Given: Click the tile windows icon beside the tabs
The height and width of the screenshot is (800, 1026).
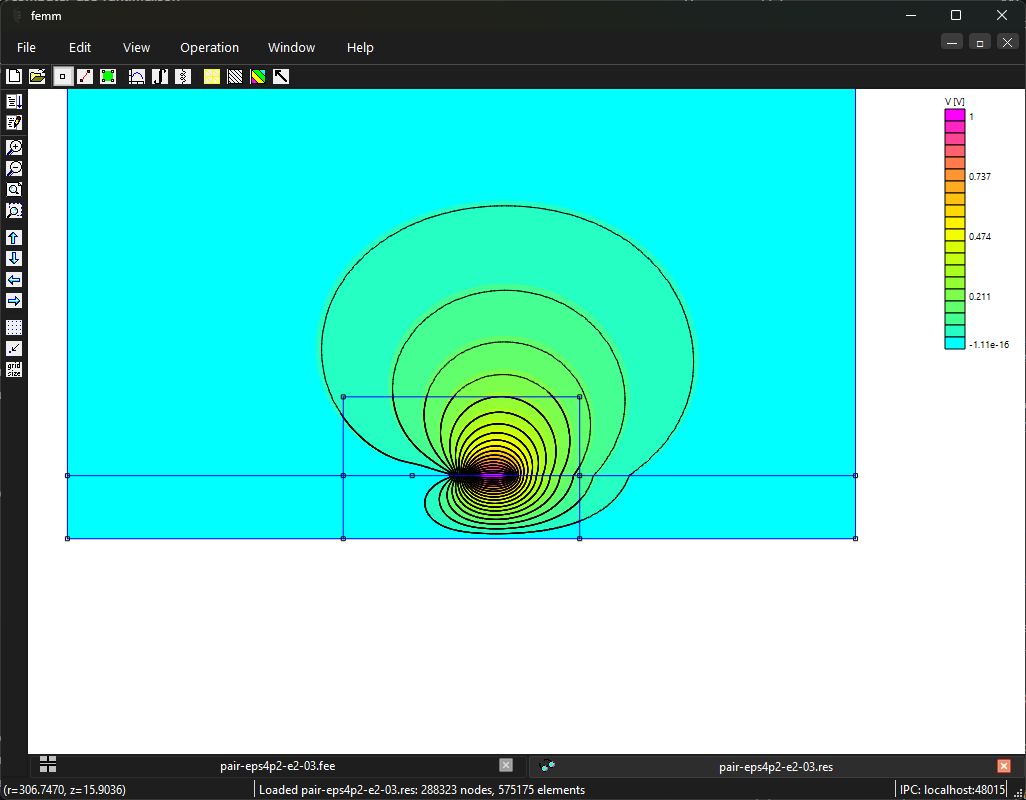Looking at the screenshot, I should pos(48,763).
